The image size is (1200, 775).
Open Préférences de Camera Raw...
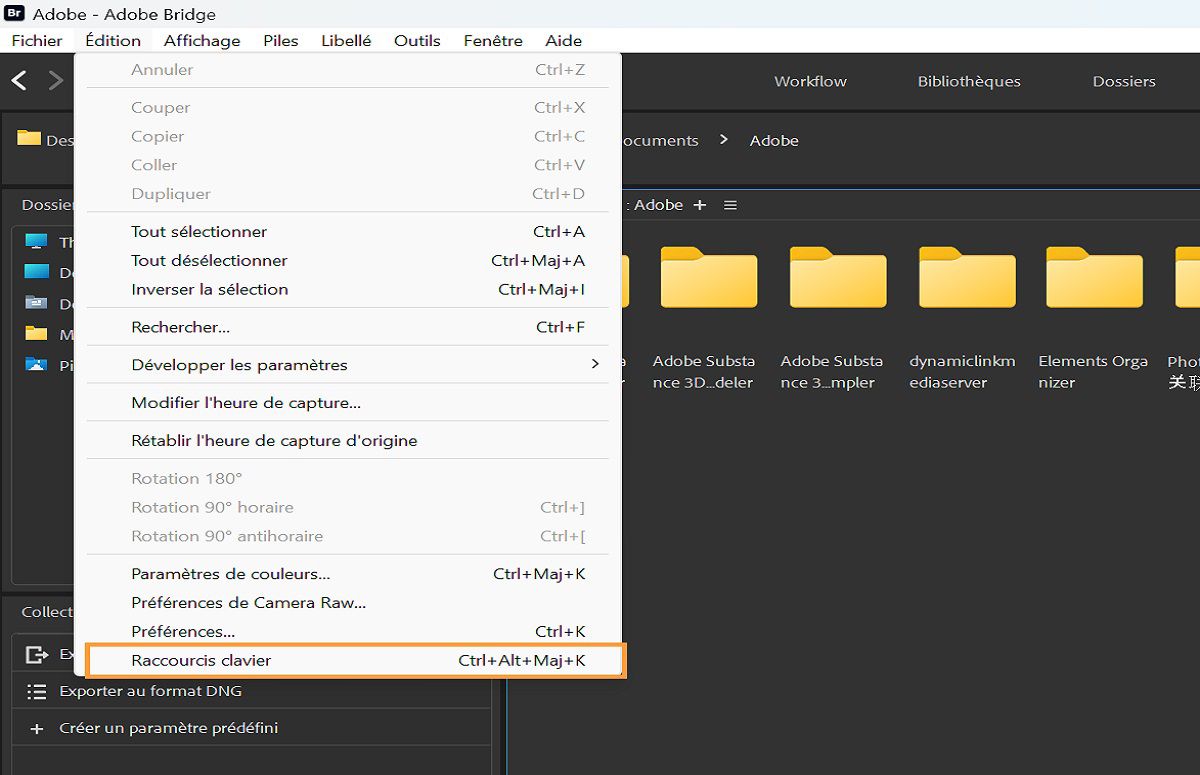348,603
